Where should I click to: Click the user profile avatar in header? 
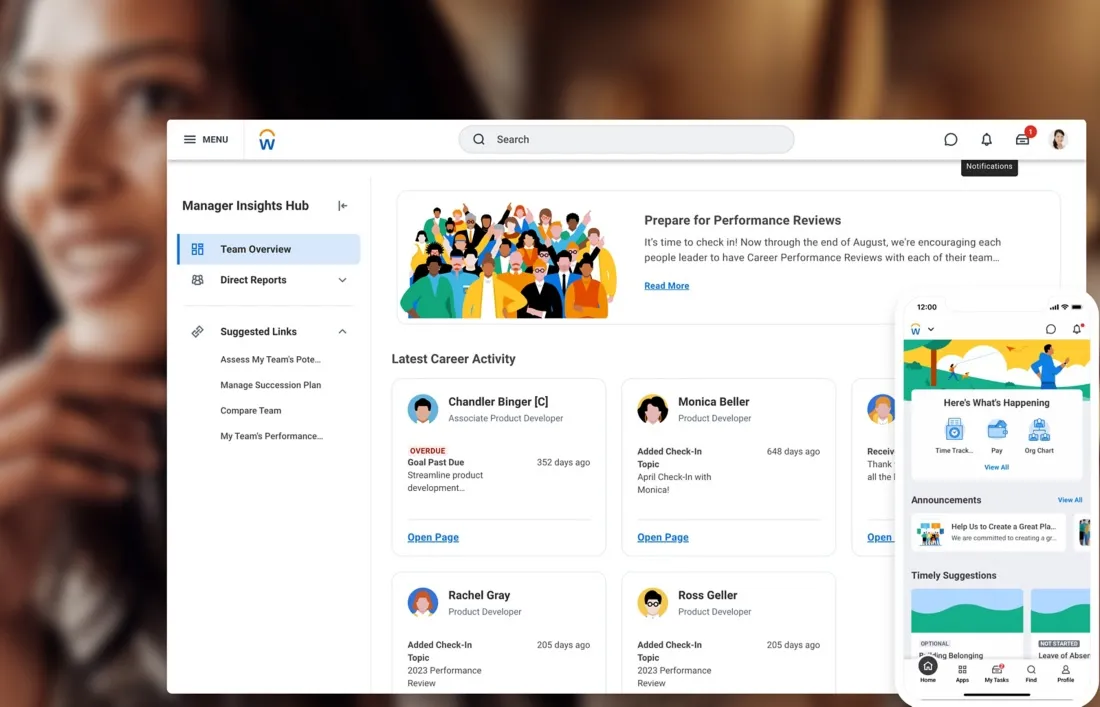pos(1058,140)
